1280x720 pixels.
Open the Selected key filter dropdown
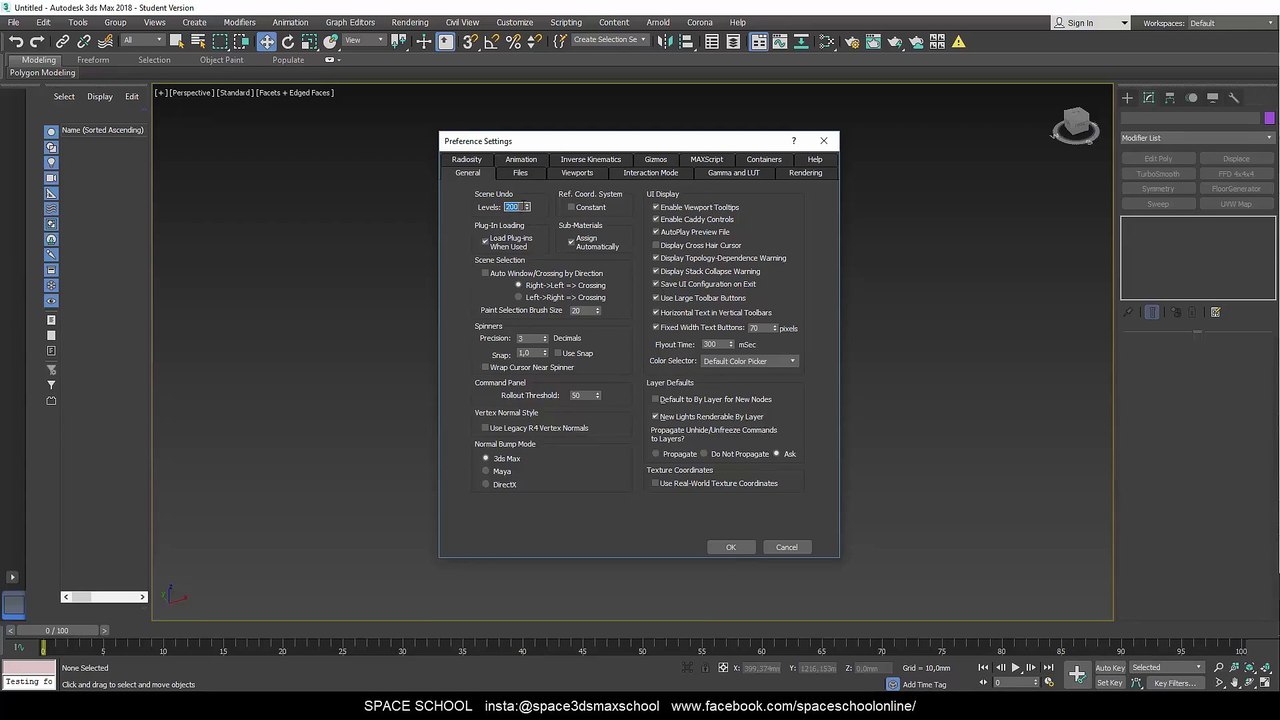1166,667
